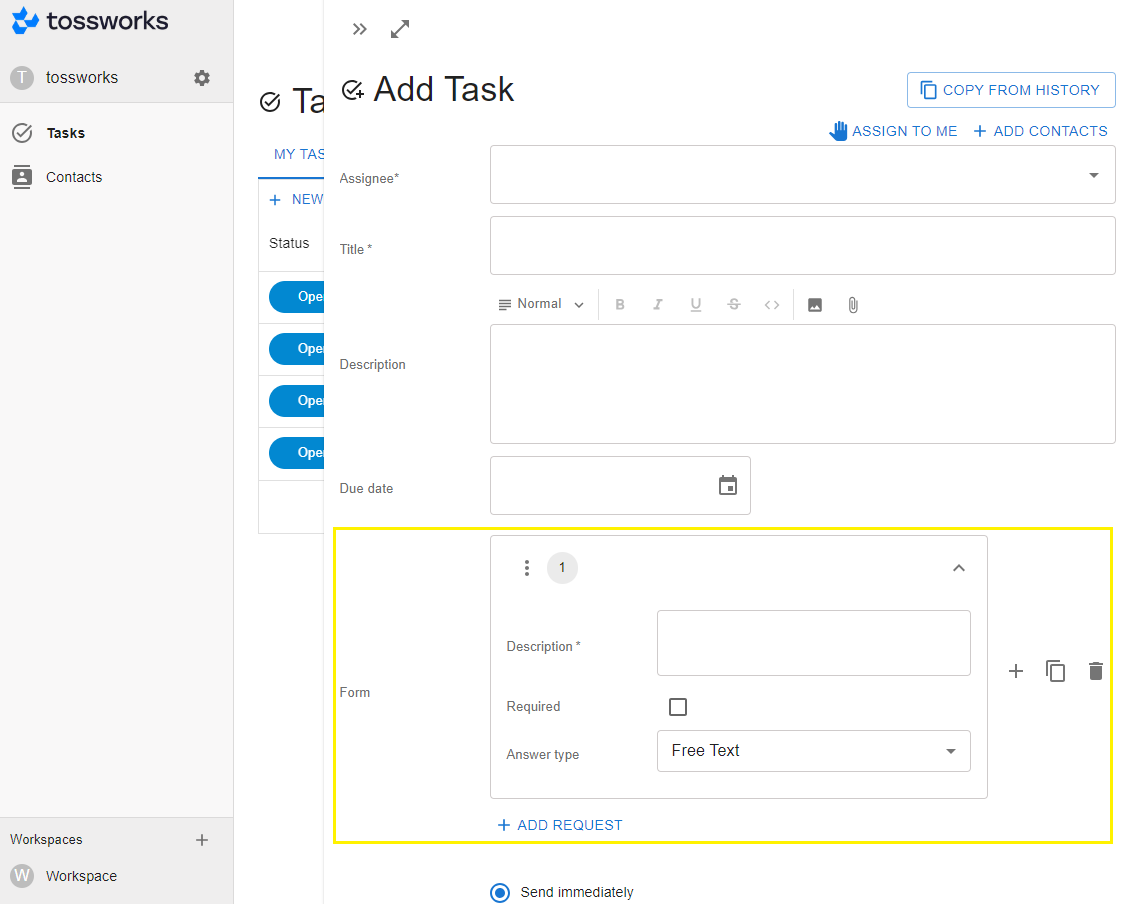Click the strikethrough formatting icon
The image size is (1125, 904).
(x=733, y=305)
